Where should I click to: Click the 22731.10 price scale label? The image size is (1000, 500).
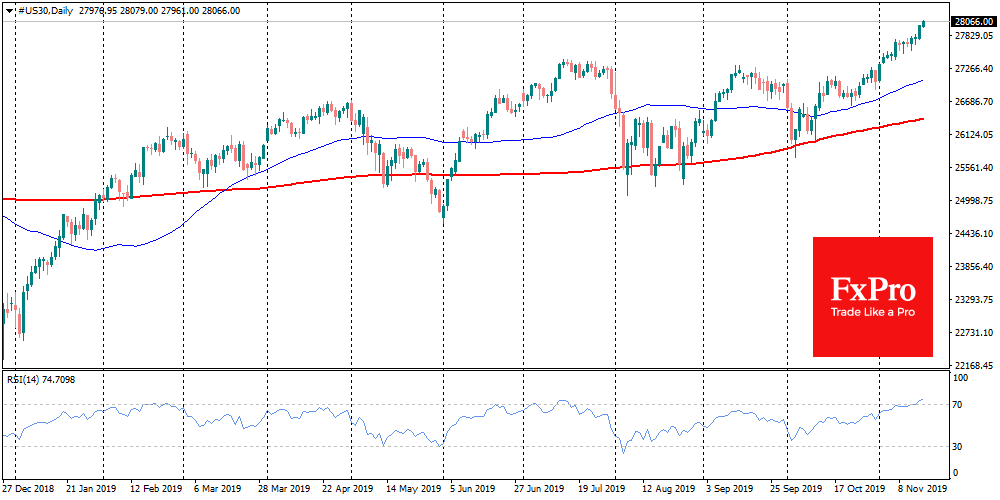tap(972, 333)
